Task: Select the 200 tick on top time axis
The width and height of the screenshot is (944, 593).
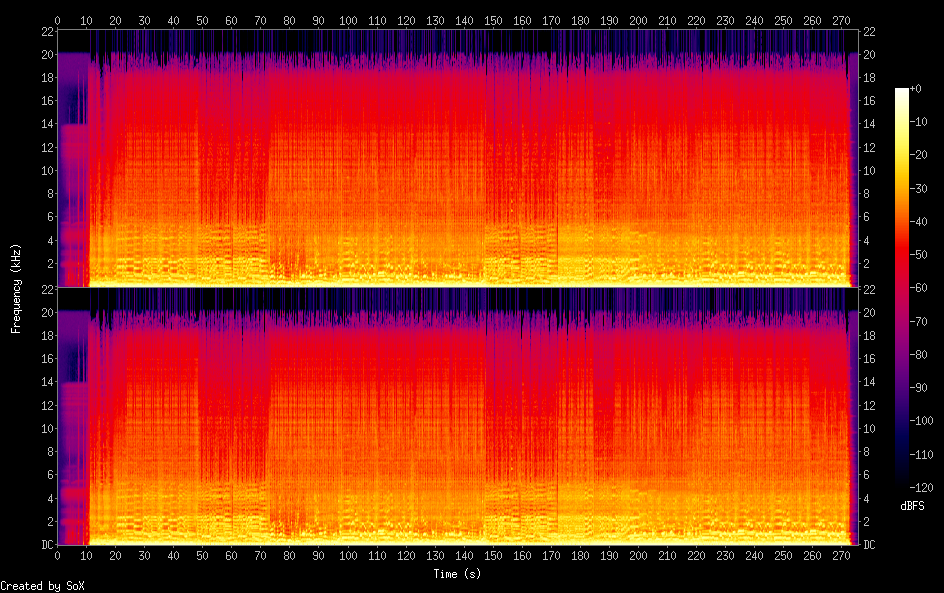Action: (637, 20)
